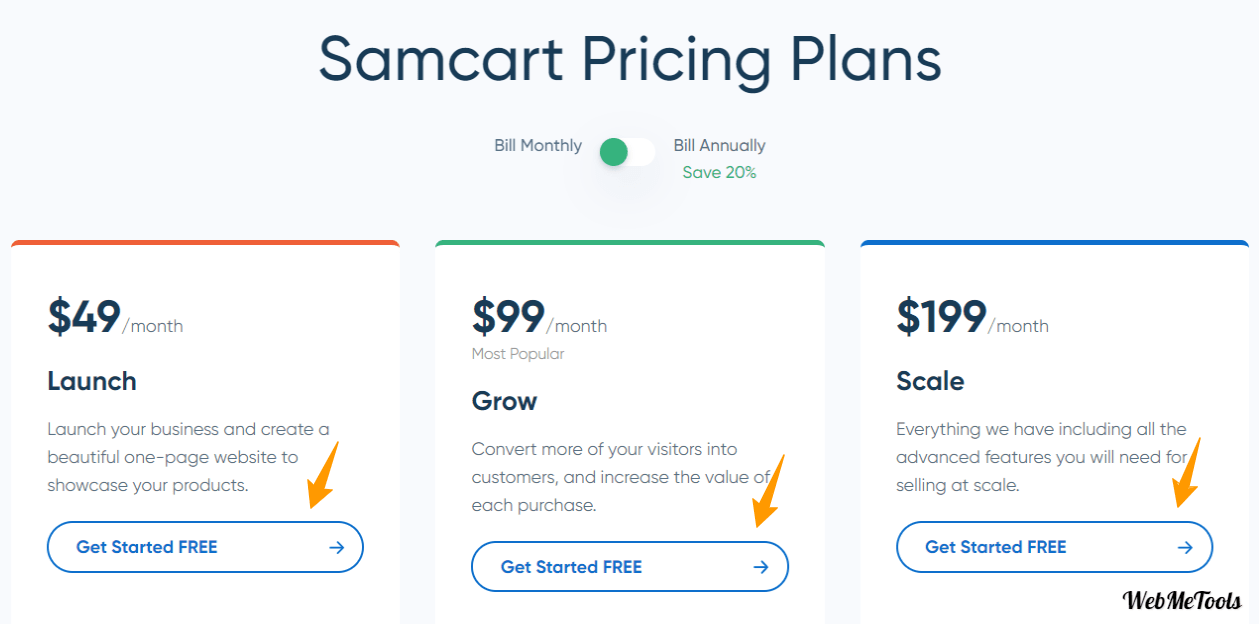
Task: Click Get Started FREE text under Scale
Action: pyautogui.click(x=996, y=547)
